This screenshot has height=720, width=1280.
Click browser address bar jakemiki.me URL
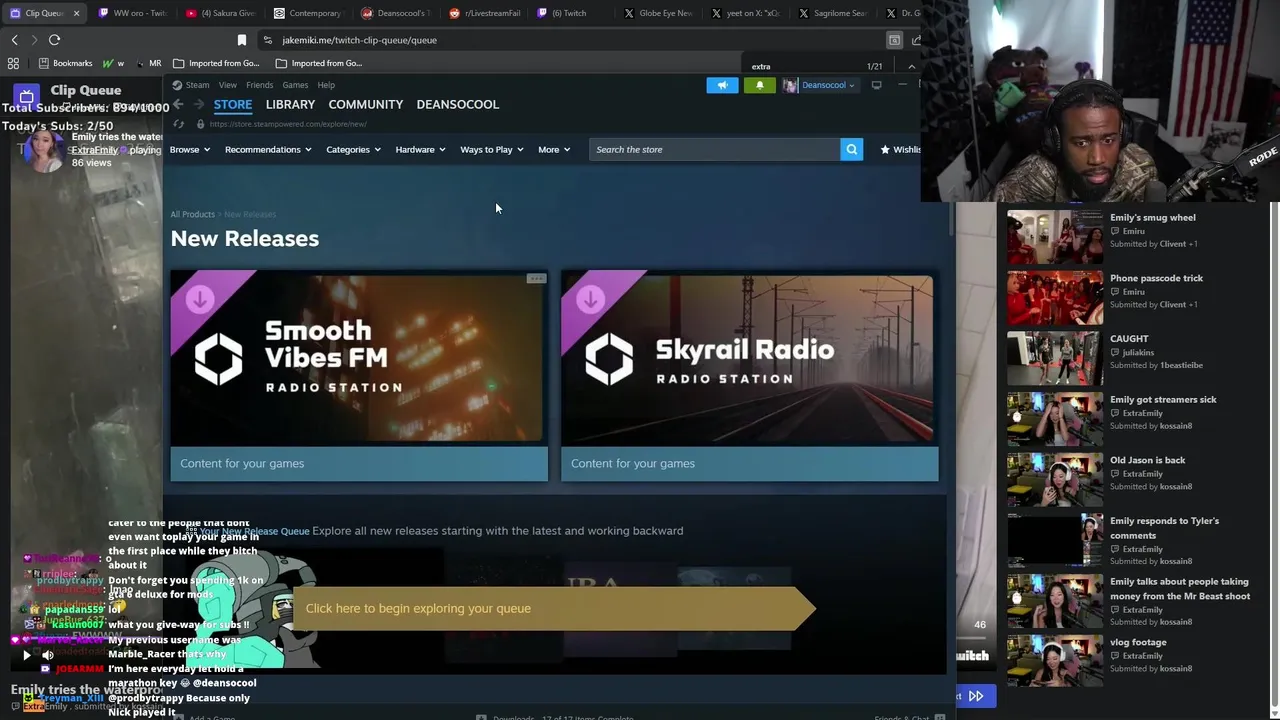click(359, 40)
